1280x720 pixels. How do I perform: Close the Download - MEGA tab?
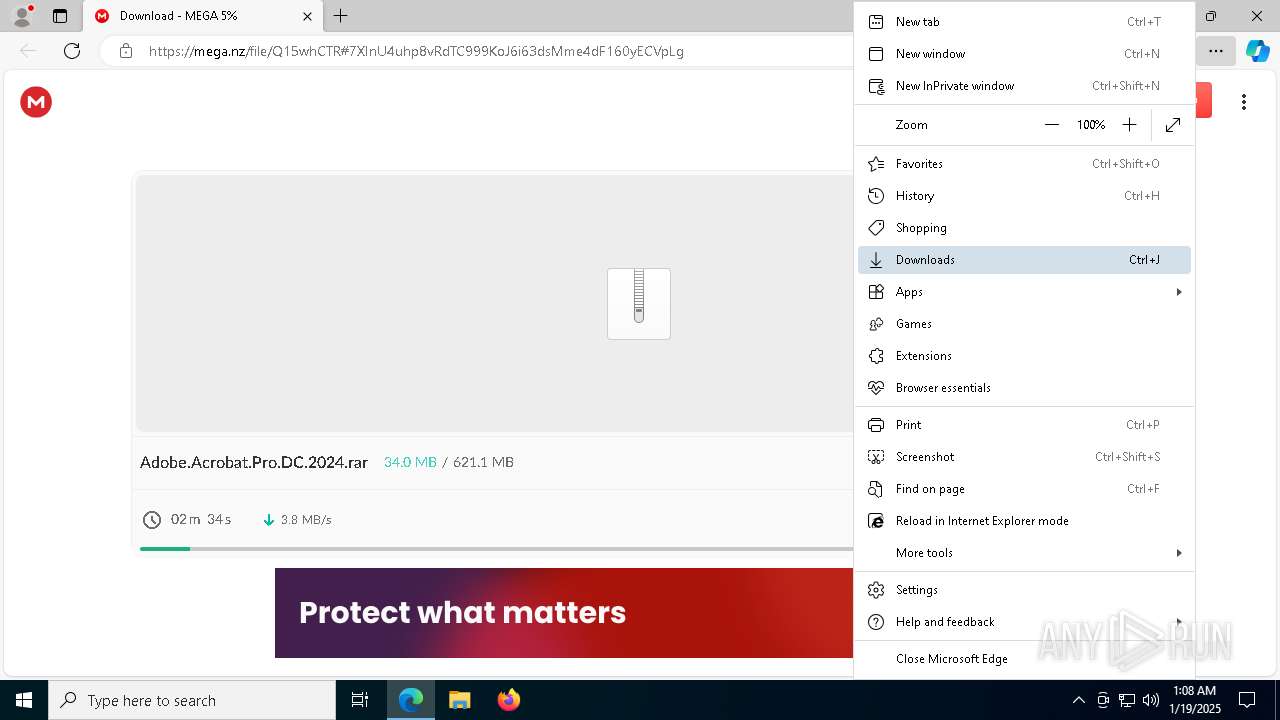click(x=307, y=16)
